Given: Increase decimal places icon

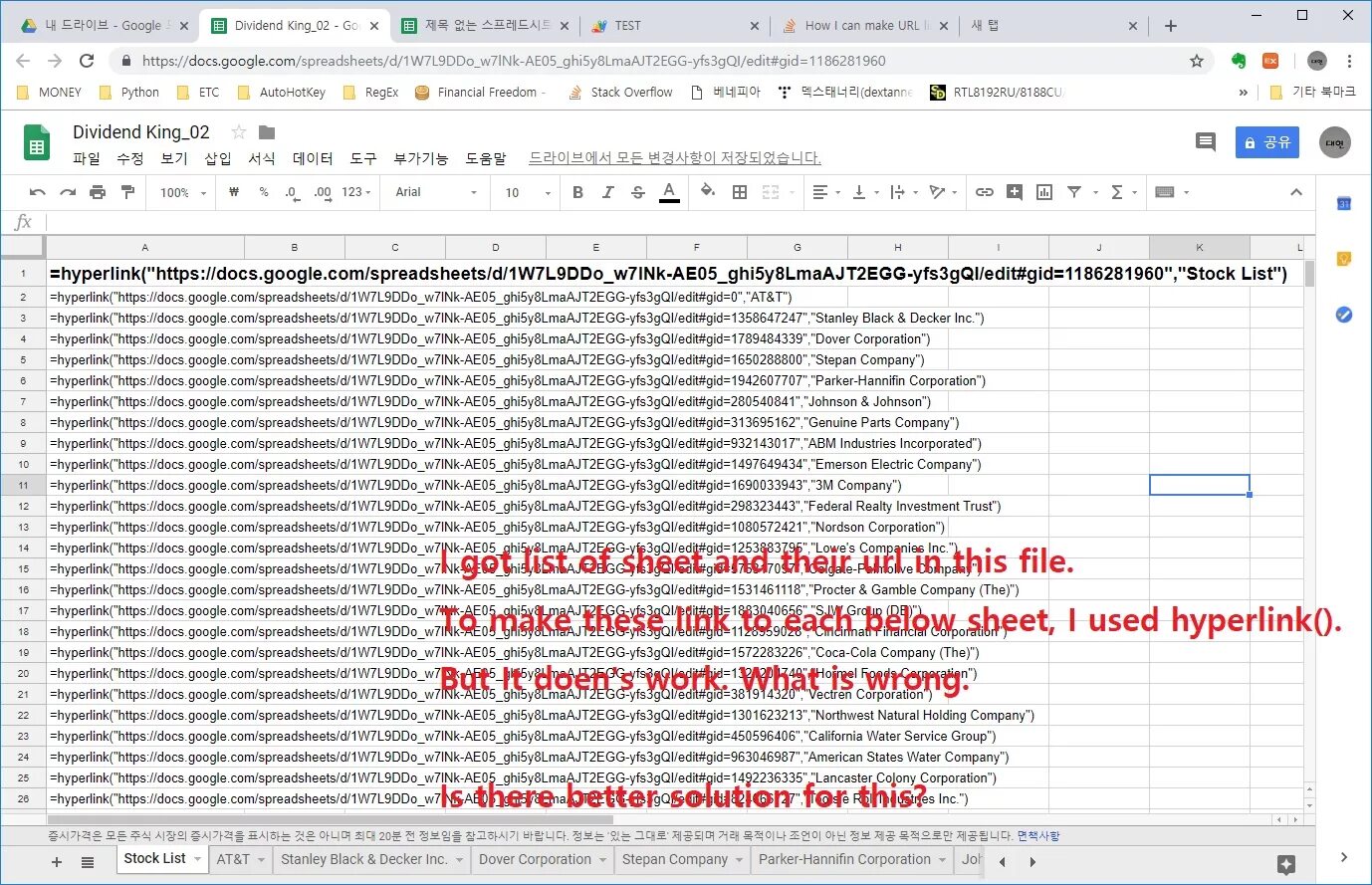Looking at the screenshot, I should click(323, 192).
